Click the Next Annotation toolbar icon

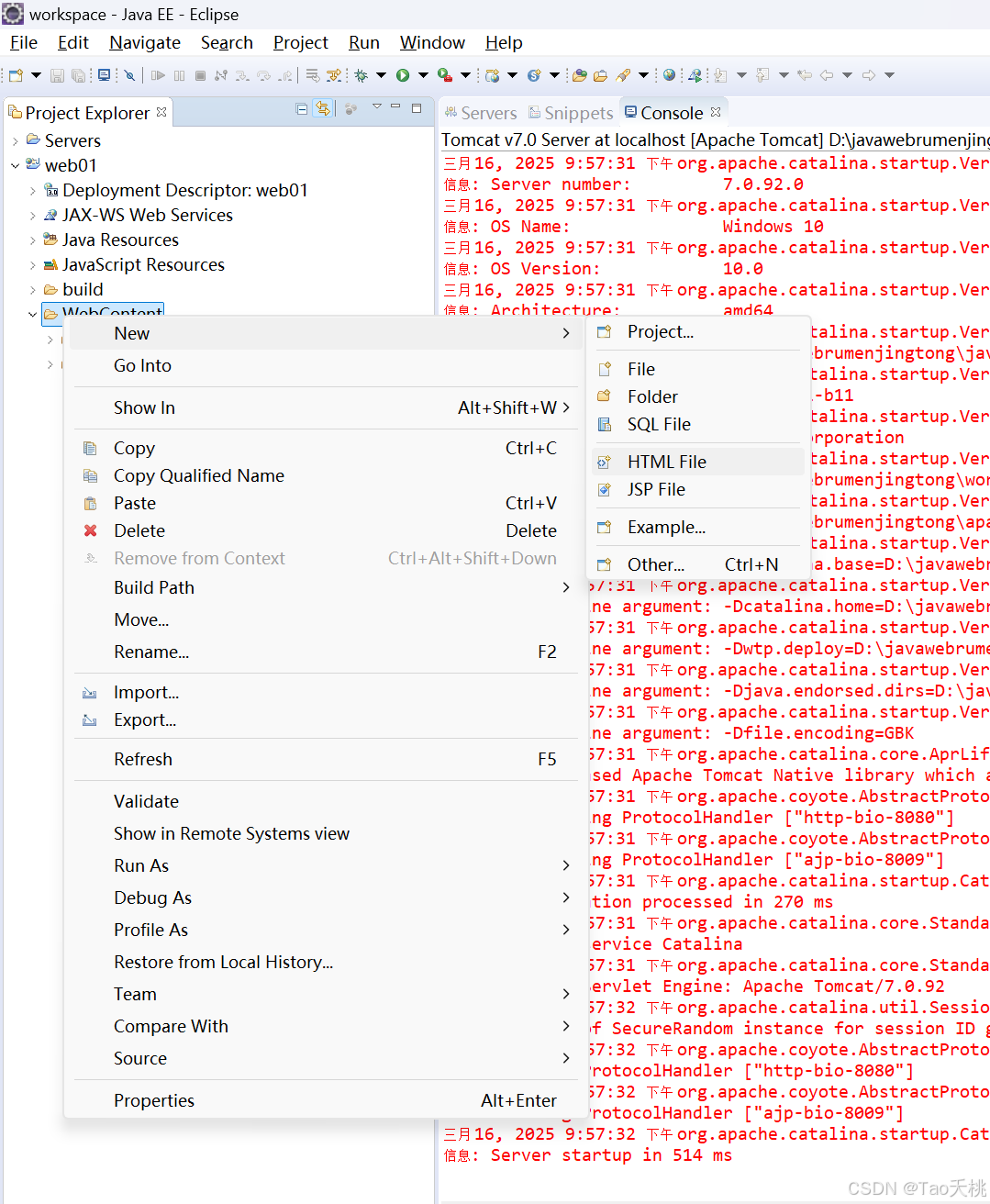[720, 75]
